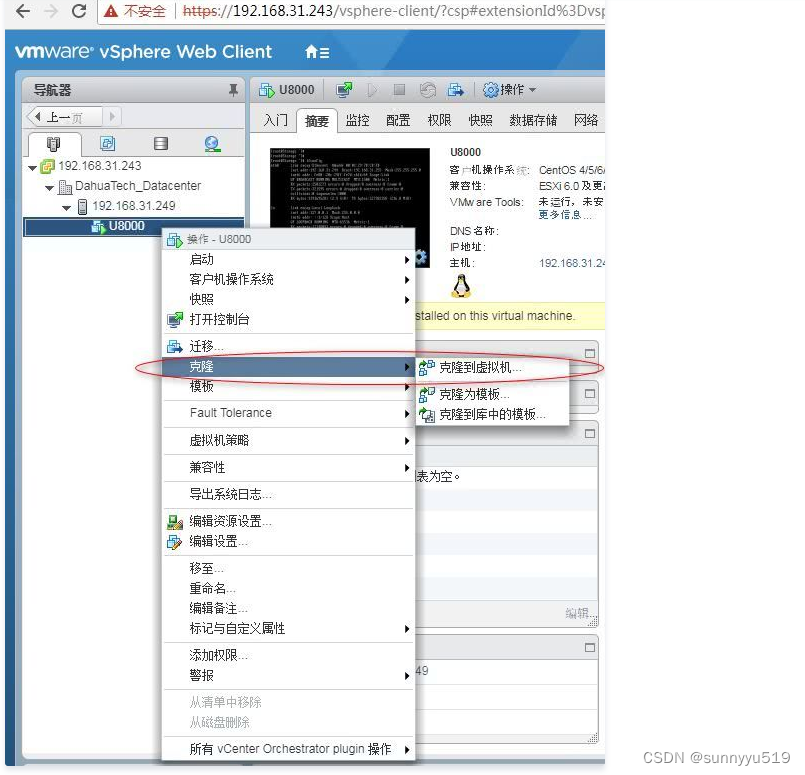Choose 编辑备注 menu entry
The width and height of the screenshot is (805, 775).
tap(288, 609)
